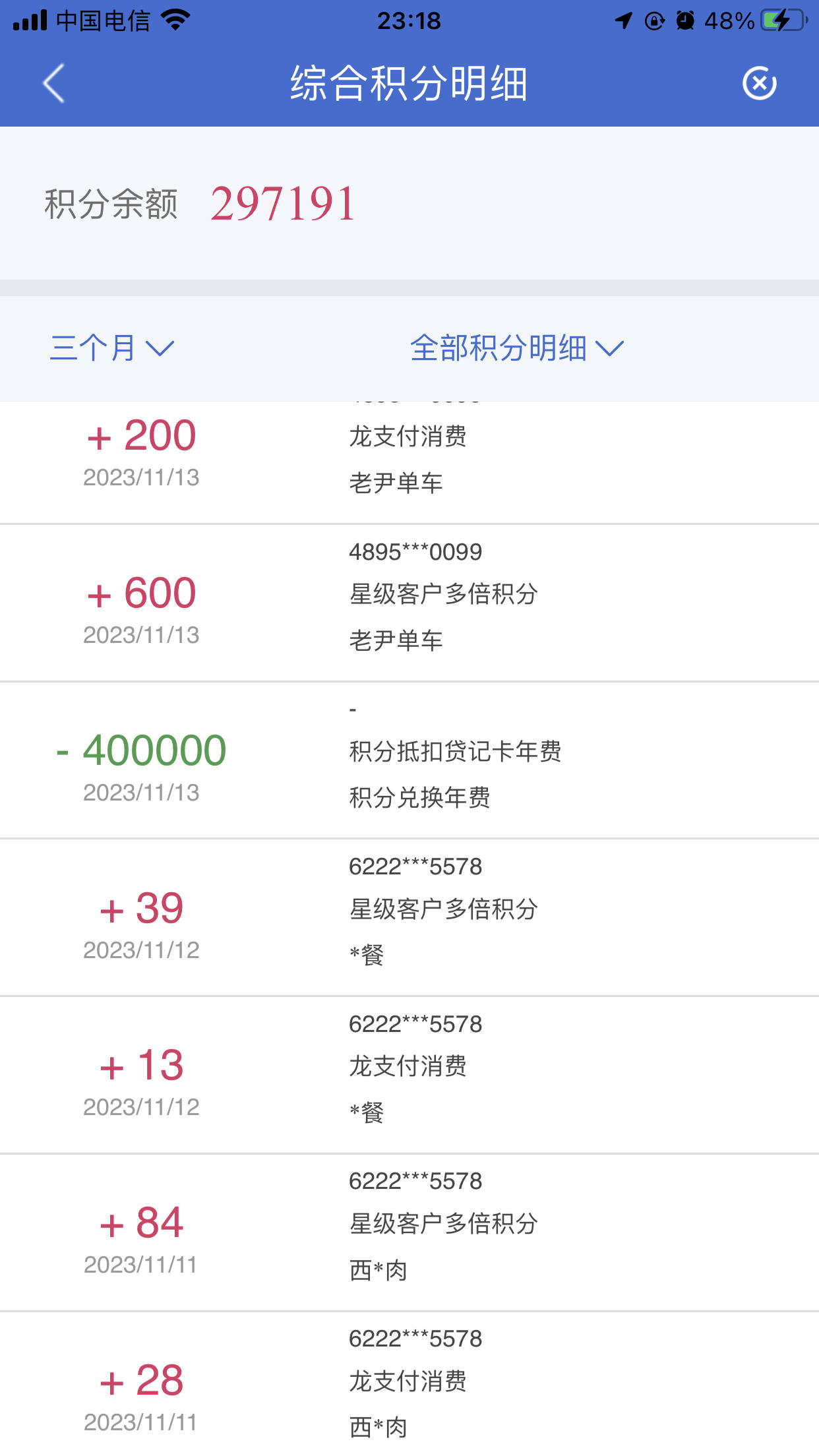
Task: Expand the 全部积分明细 filter dropdown
Action: tap(516, 348)
